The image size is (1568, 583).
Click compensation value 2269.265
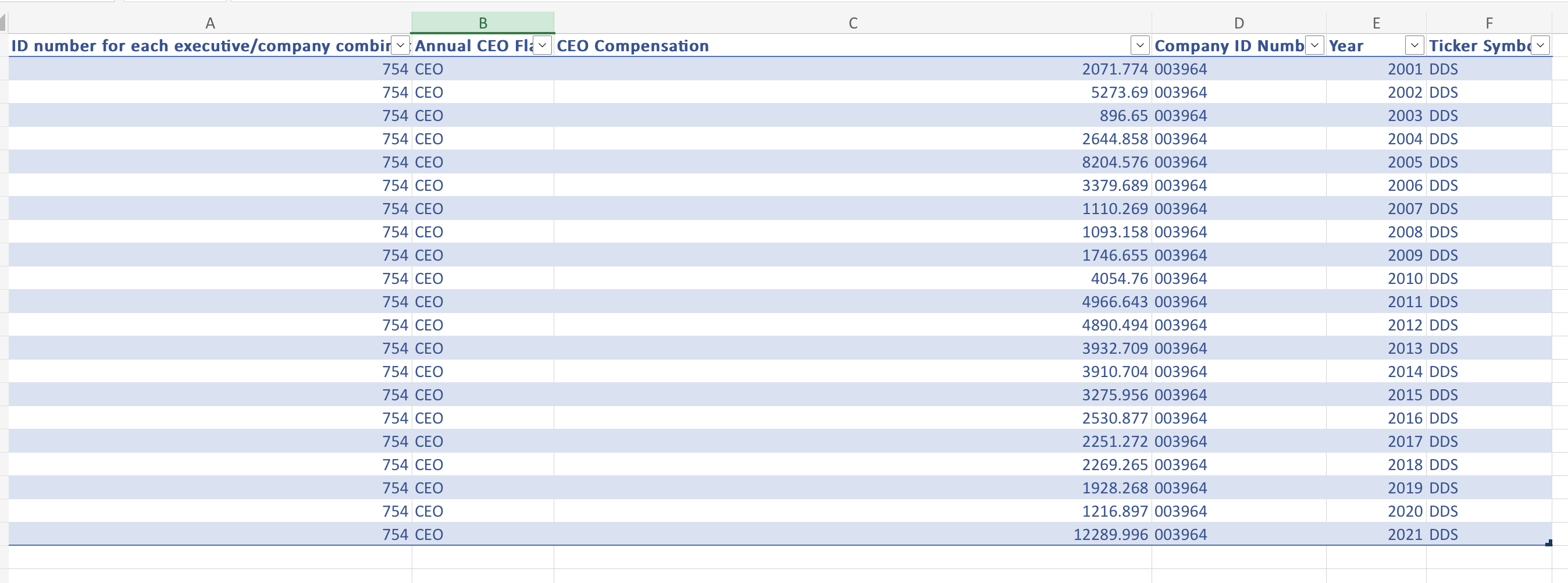coord(1114,465)
